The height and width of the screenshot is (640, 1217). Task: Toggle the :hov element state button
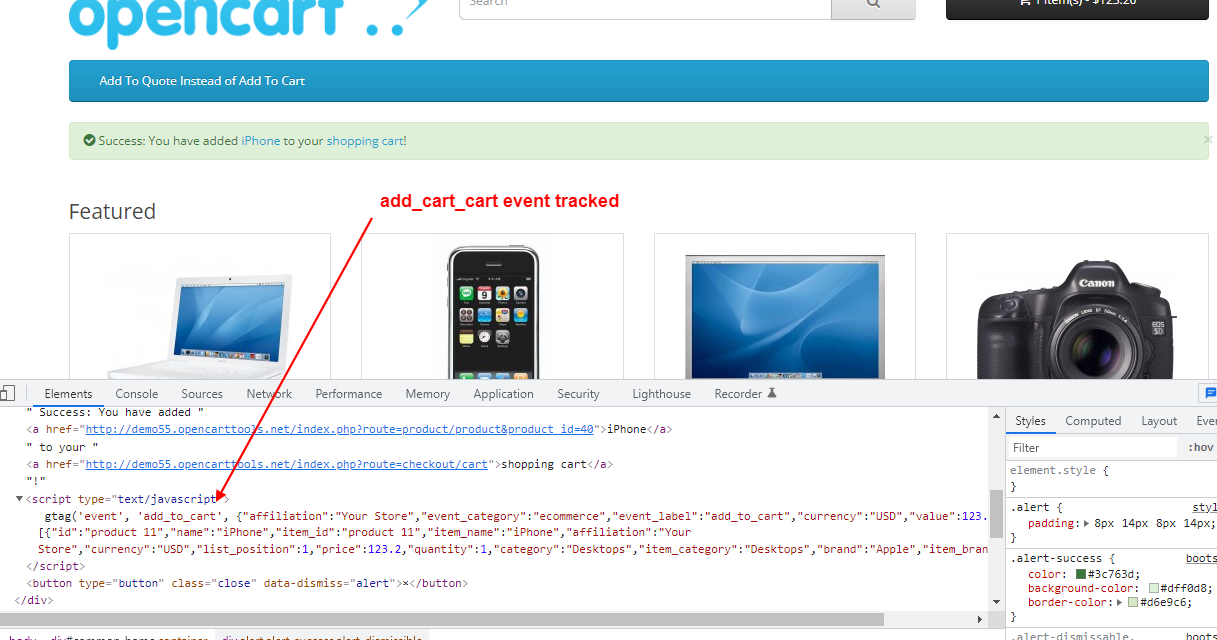tap(1200, 448)
